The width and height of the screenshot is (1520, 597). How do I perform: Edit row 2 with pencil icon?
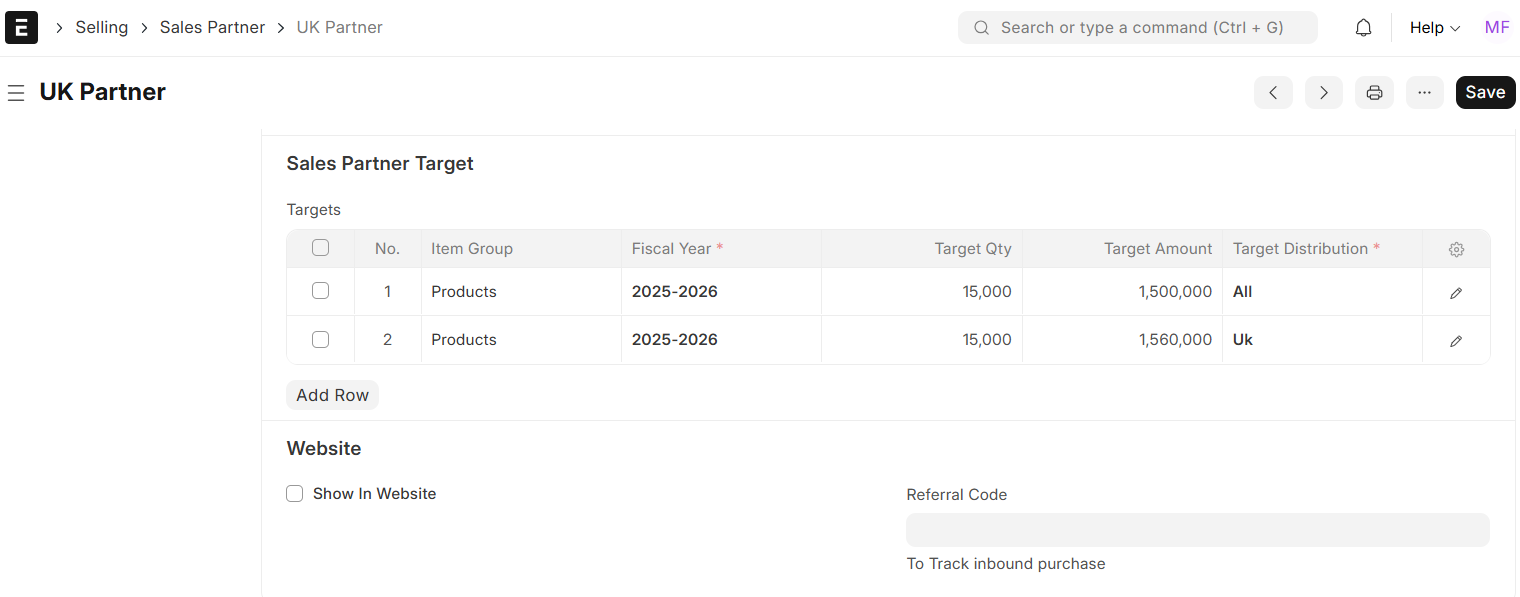[1456, 340]
